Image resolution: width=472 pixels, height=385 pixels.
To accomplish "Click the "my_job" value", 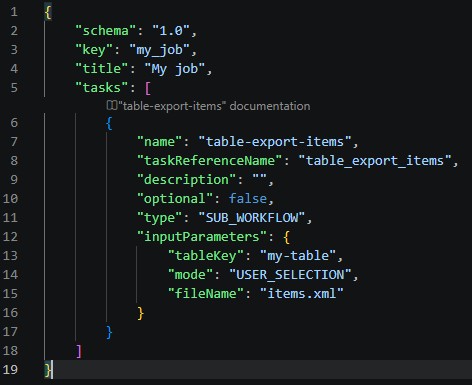I will (x=160, y=50).
